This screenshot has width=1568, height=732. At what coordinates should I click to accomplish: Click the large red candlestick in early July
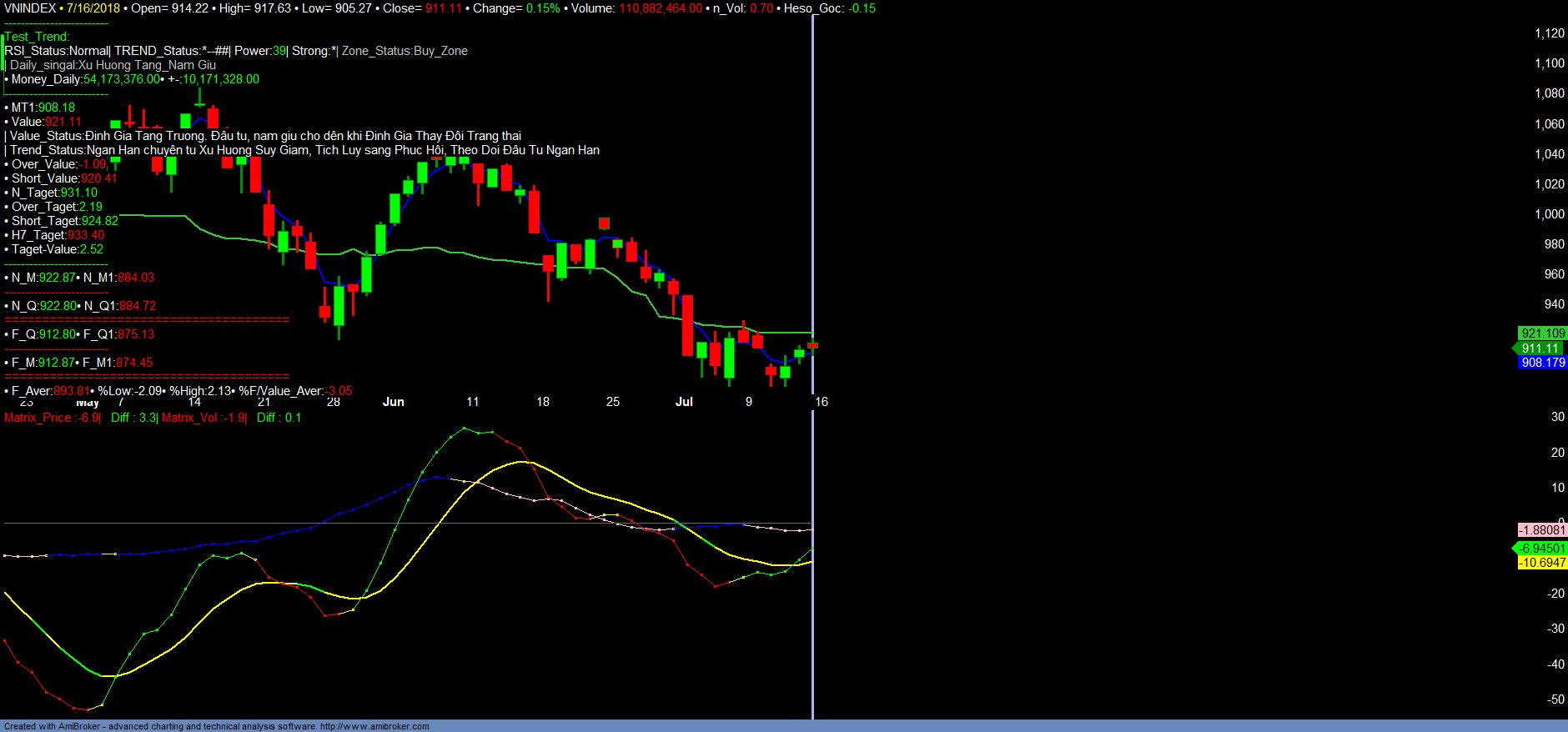coord(687,325)
